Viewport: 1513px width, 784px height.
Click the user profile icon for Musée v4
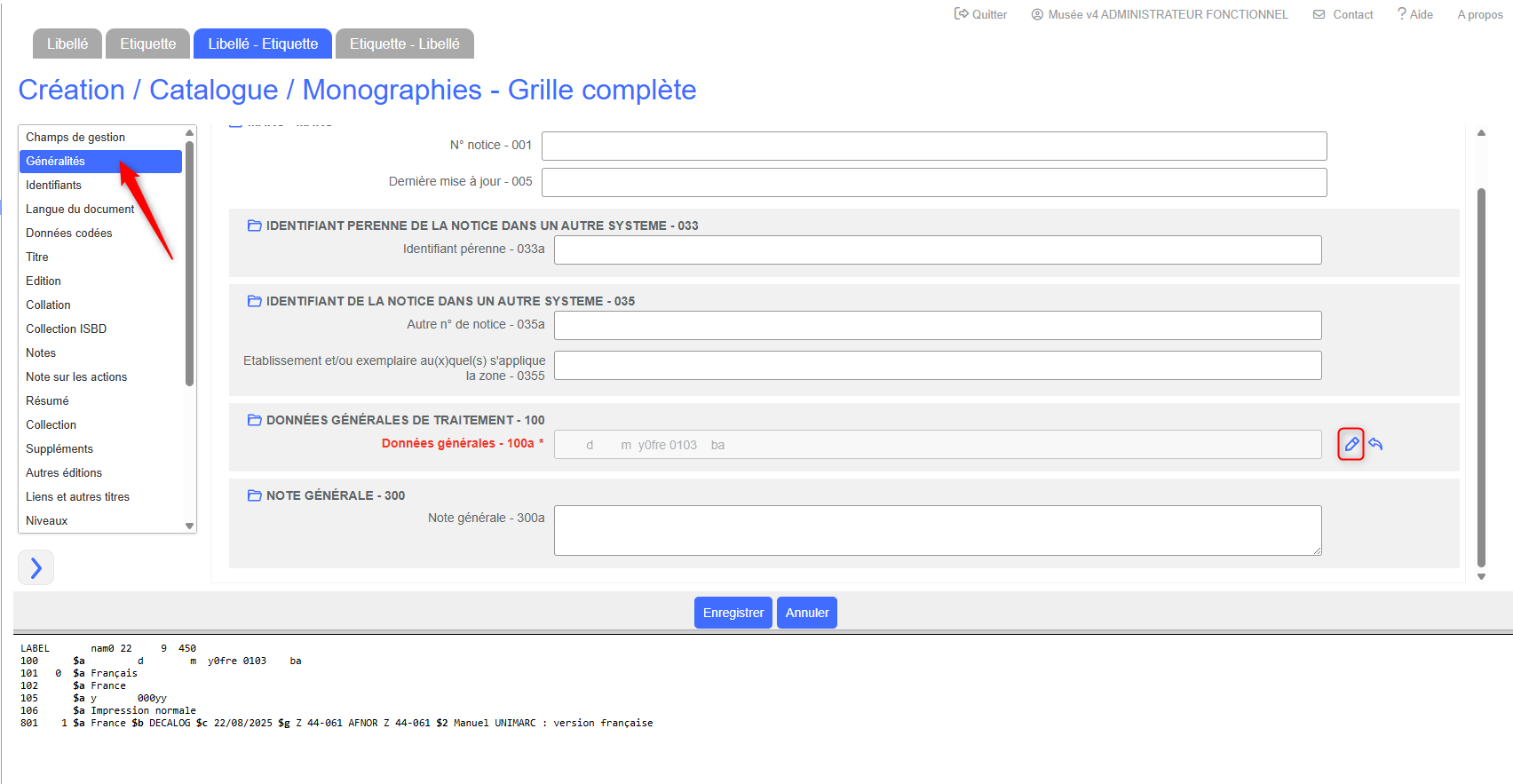[1037, 14]
